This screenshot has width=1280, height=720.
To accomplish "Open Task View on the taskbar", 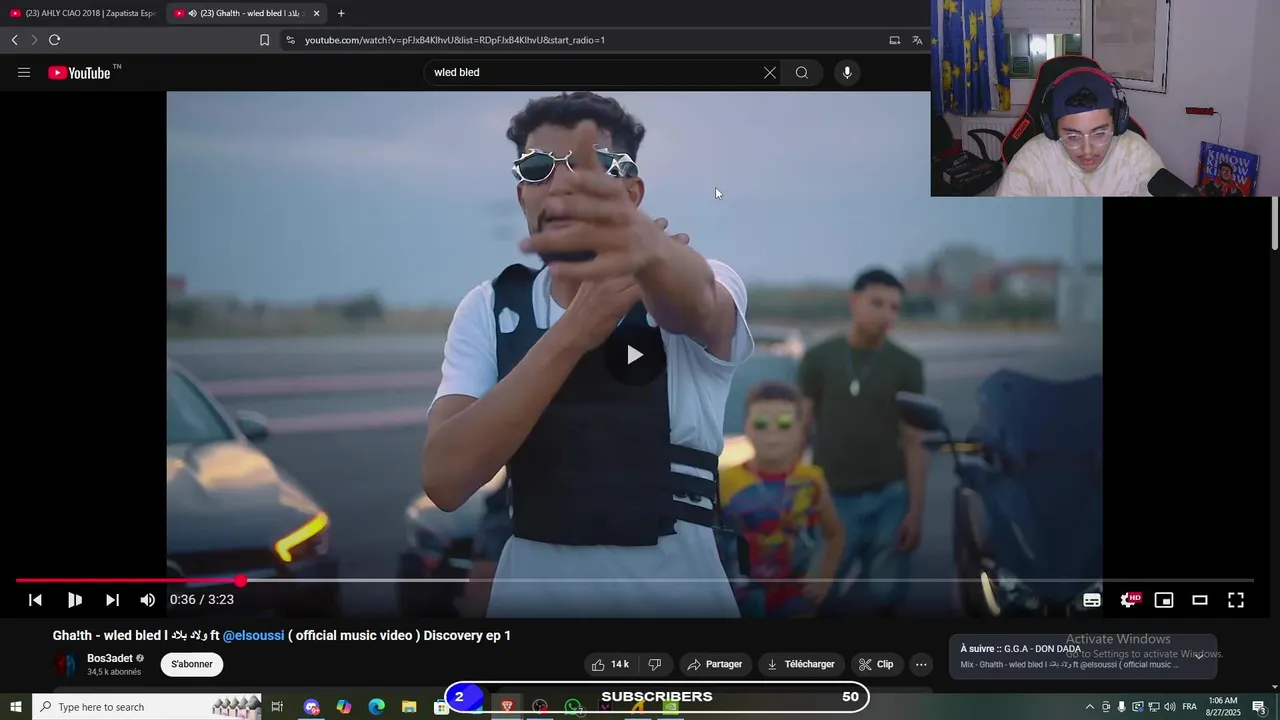I will point(277,707).
